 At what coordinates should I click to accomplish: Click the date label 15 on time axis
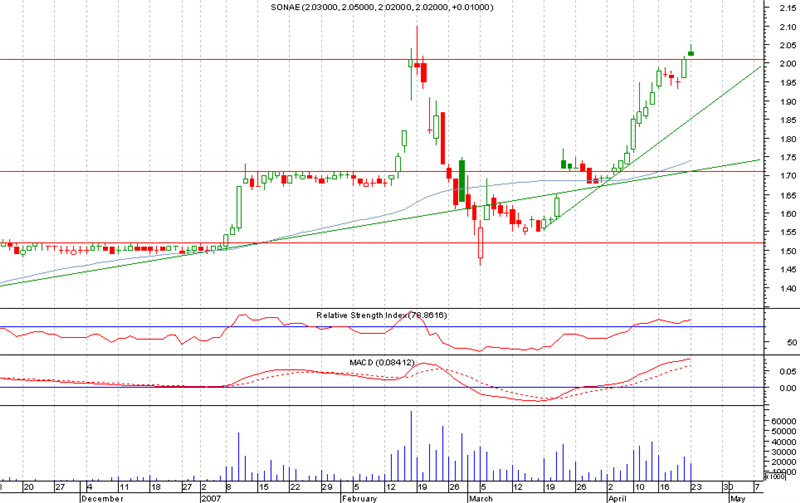click(x=263, y=487)
